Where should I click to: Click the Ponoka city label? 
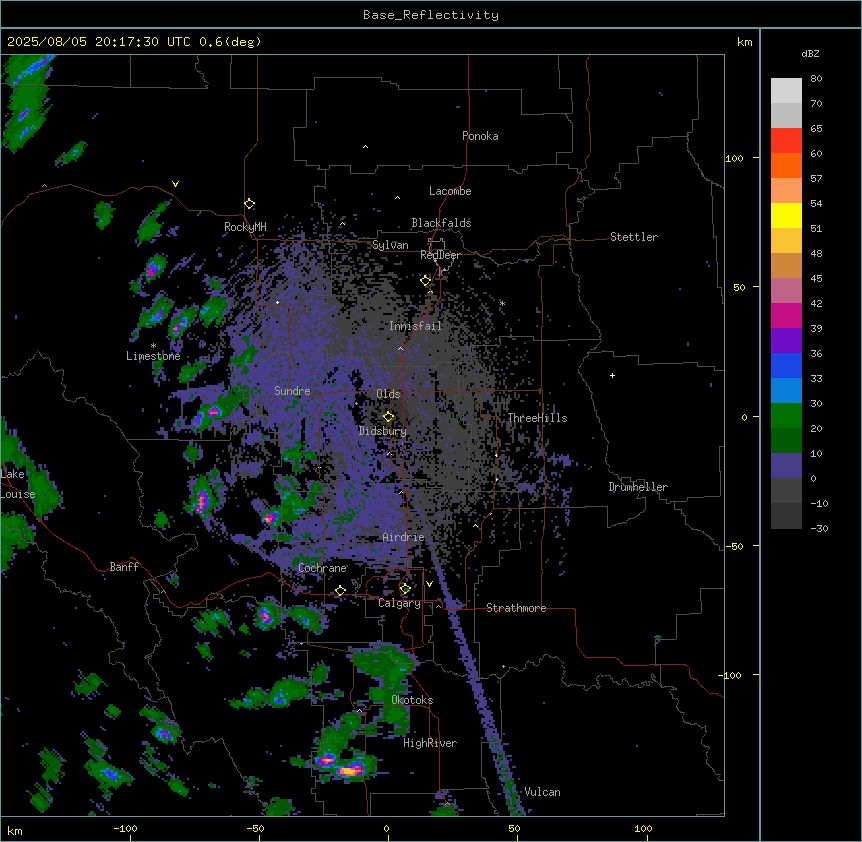point(480,136)
